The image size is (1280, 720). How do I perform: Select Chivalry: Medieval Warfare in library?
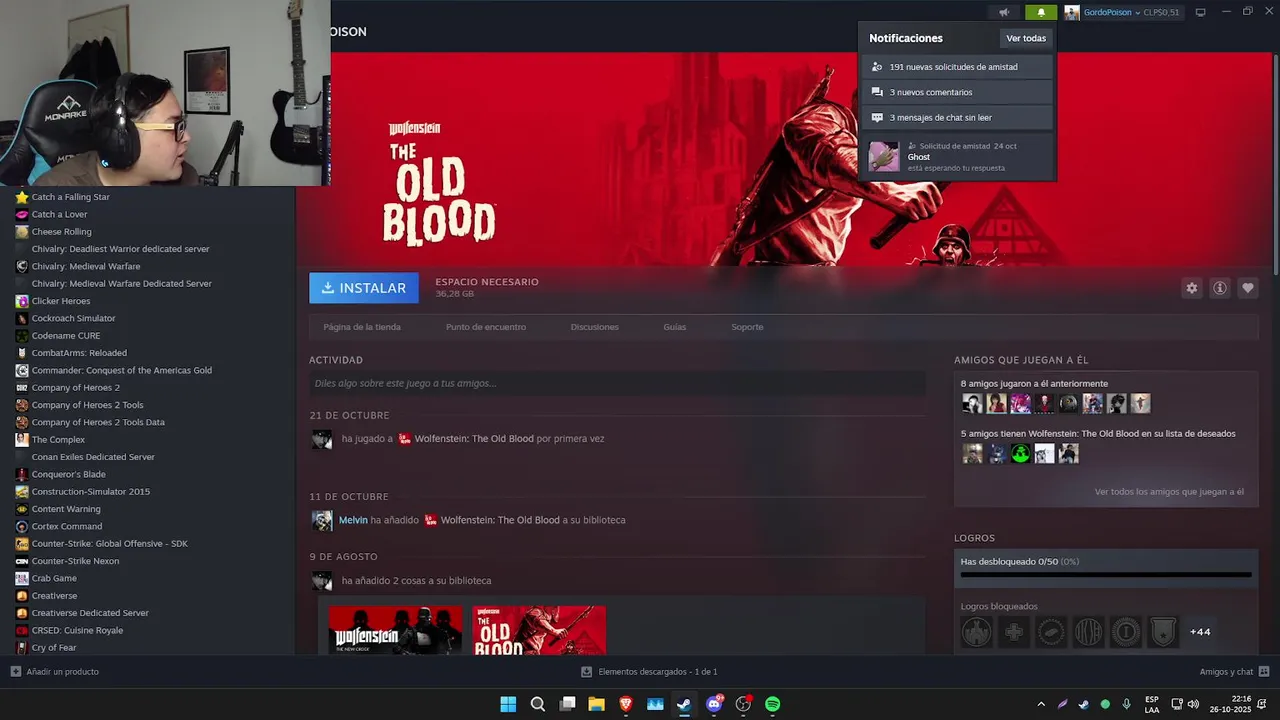click(86, 267)
